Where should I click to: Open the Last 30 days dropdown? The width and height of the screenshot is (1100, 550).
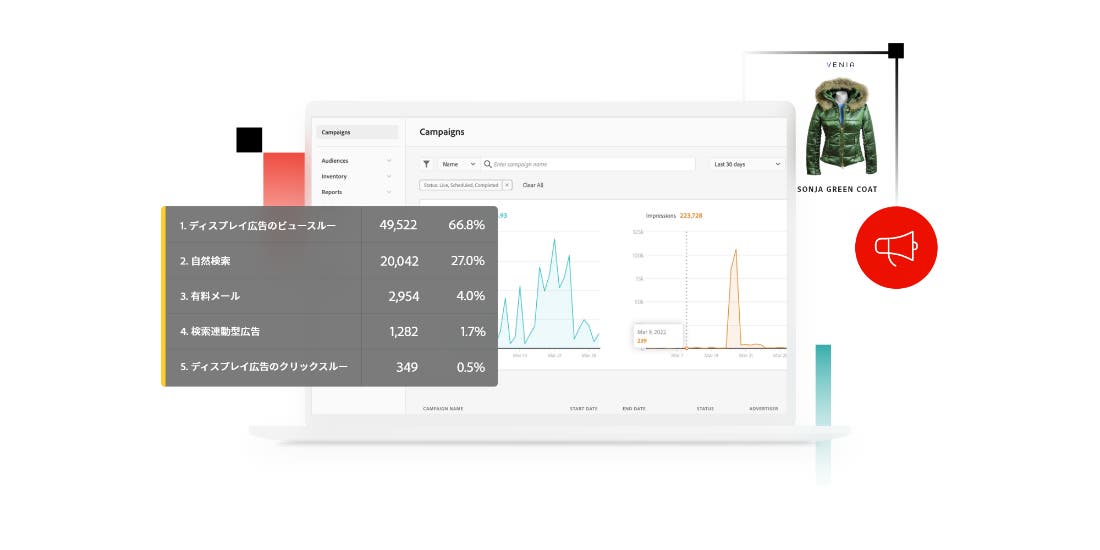(746, 164)
